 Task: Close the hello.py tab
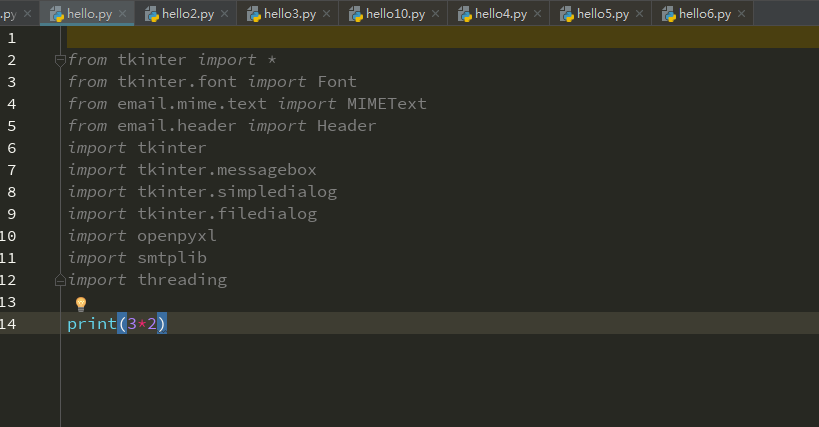pos(122,14)
